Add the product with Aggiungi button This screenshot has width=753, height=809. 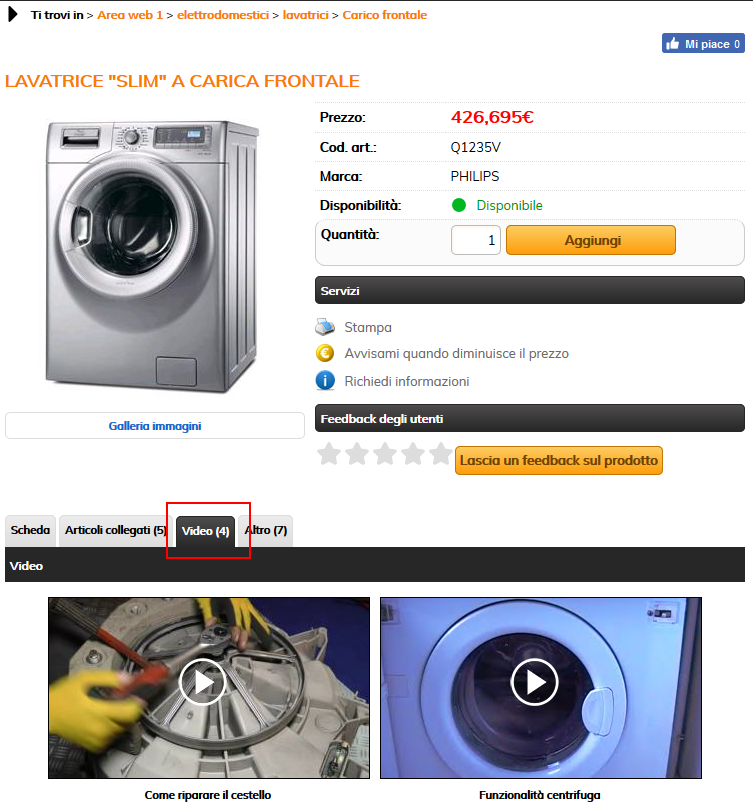pyautogui.click(x=591, y=240)
